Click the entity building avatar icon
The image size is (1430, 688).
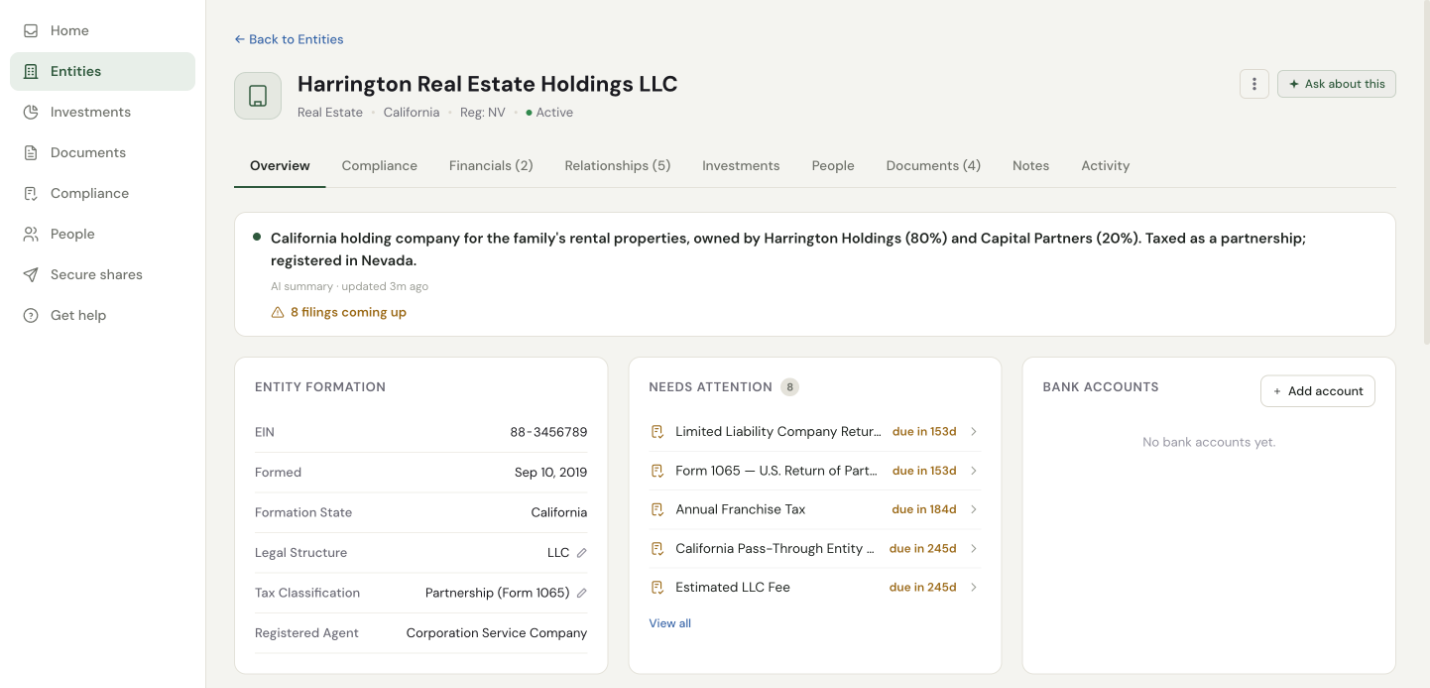(x=258, y=96)
